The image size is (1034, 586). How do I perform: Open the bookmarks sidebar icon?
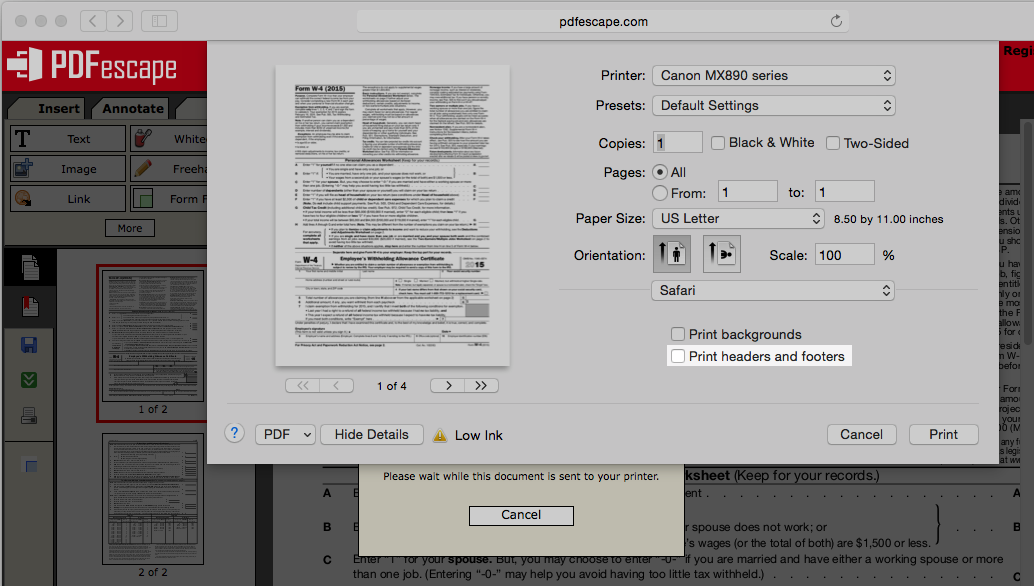coord(30,306)
